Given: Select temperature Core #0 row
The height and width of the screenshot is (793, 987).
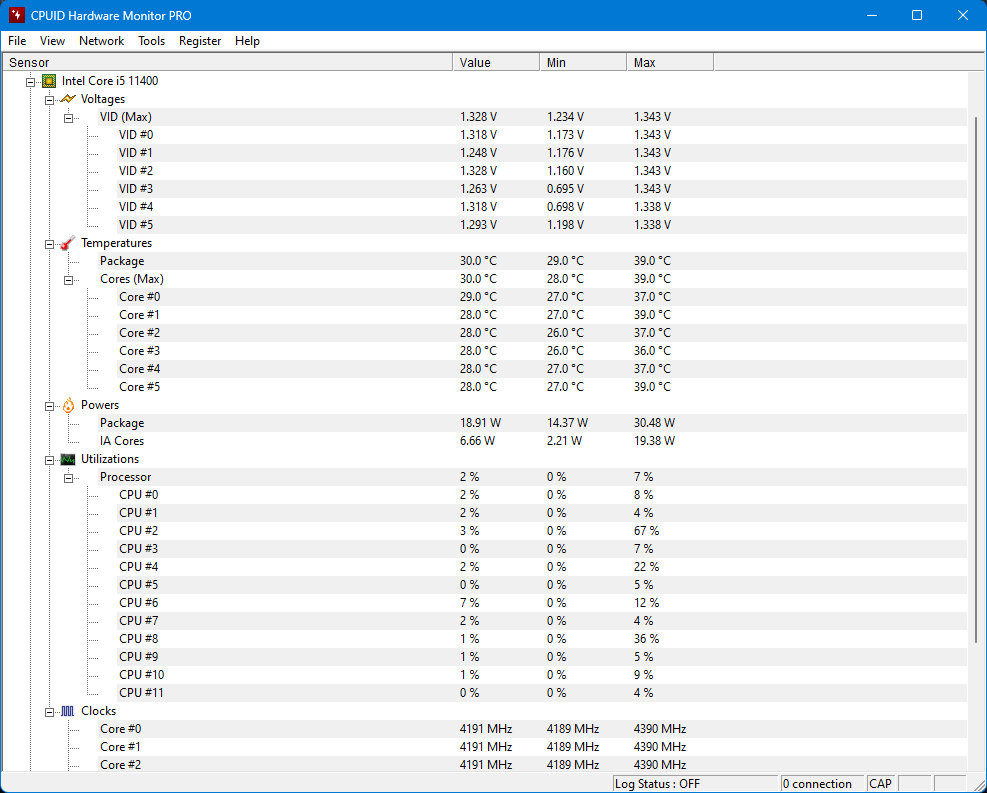Looking at the screenshot, I should coord(542,296).
